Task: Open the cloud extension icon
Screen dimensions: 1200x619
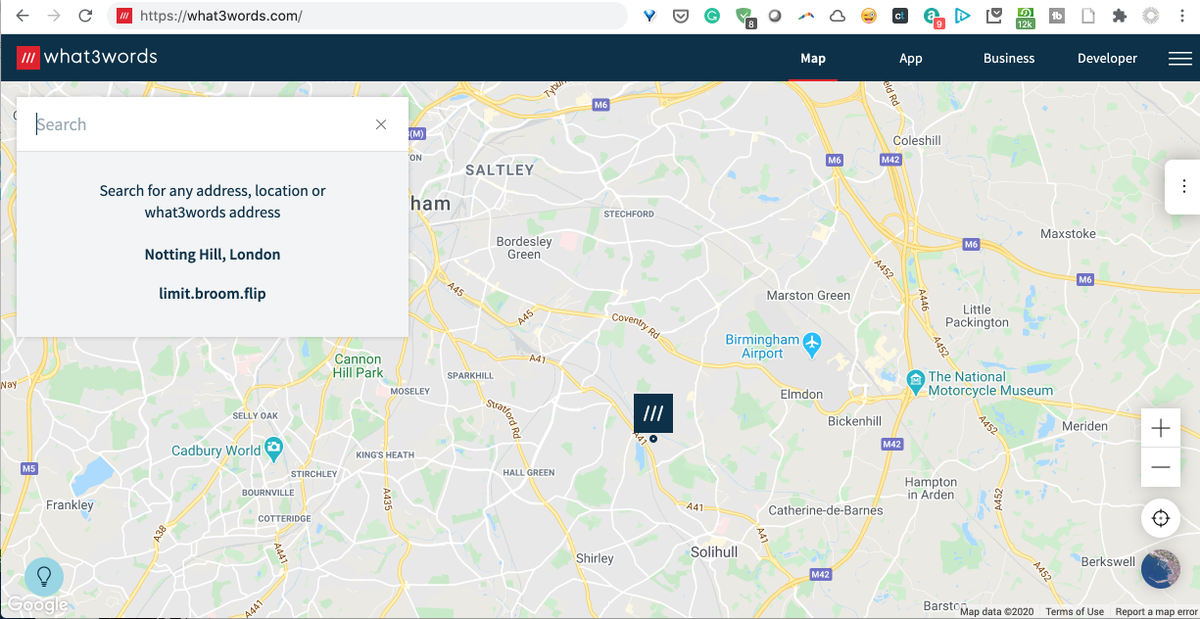Action: (x=837, y=16)
